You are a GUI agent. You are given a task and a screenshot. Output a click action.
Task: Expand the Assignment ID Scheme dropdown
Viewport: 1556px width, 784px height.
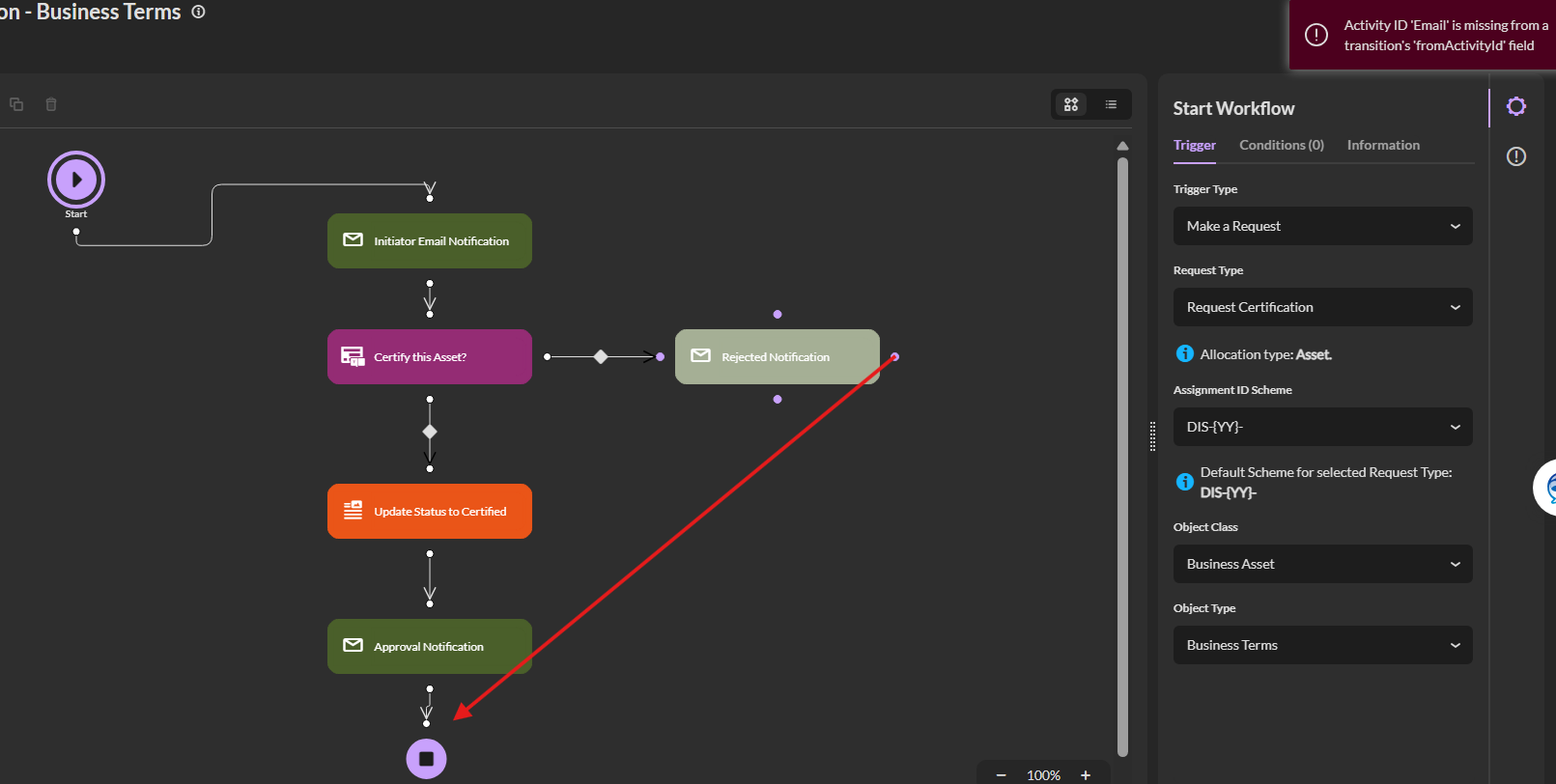click(x=1323, y=427)
